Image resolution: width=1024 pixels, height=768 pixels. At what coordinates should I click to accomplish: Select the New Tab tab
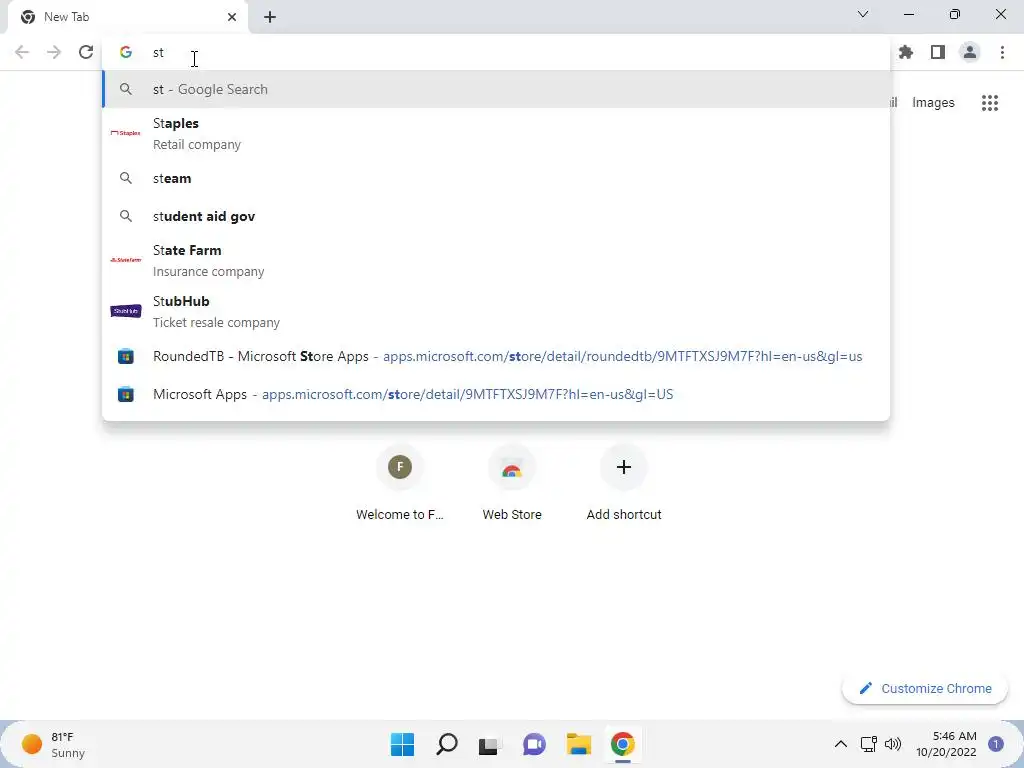(x=127, y=17)
